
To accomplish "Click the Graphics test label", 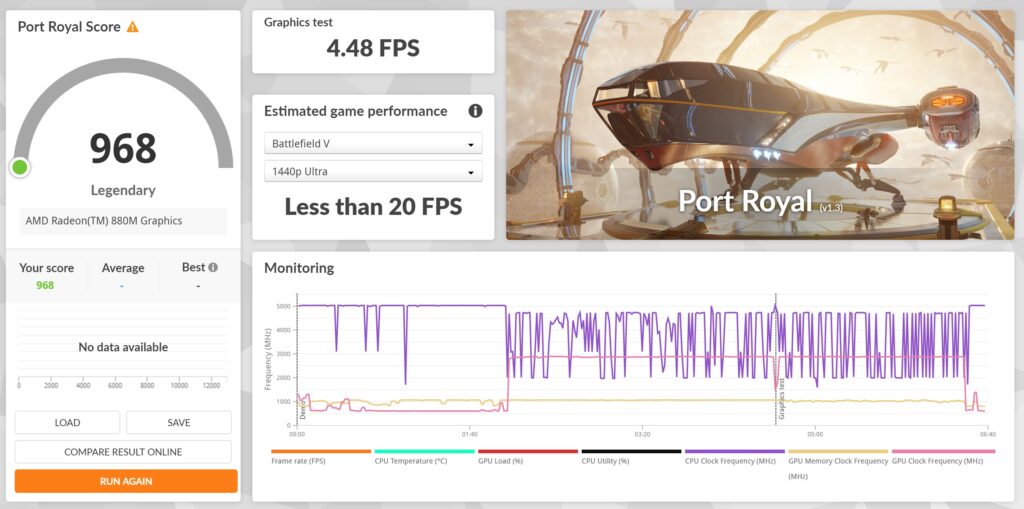I will pyautogui.click(x=298, y=22).
